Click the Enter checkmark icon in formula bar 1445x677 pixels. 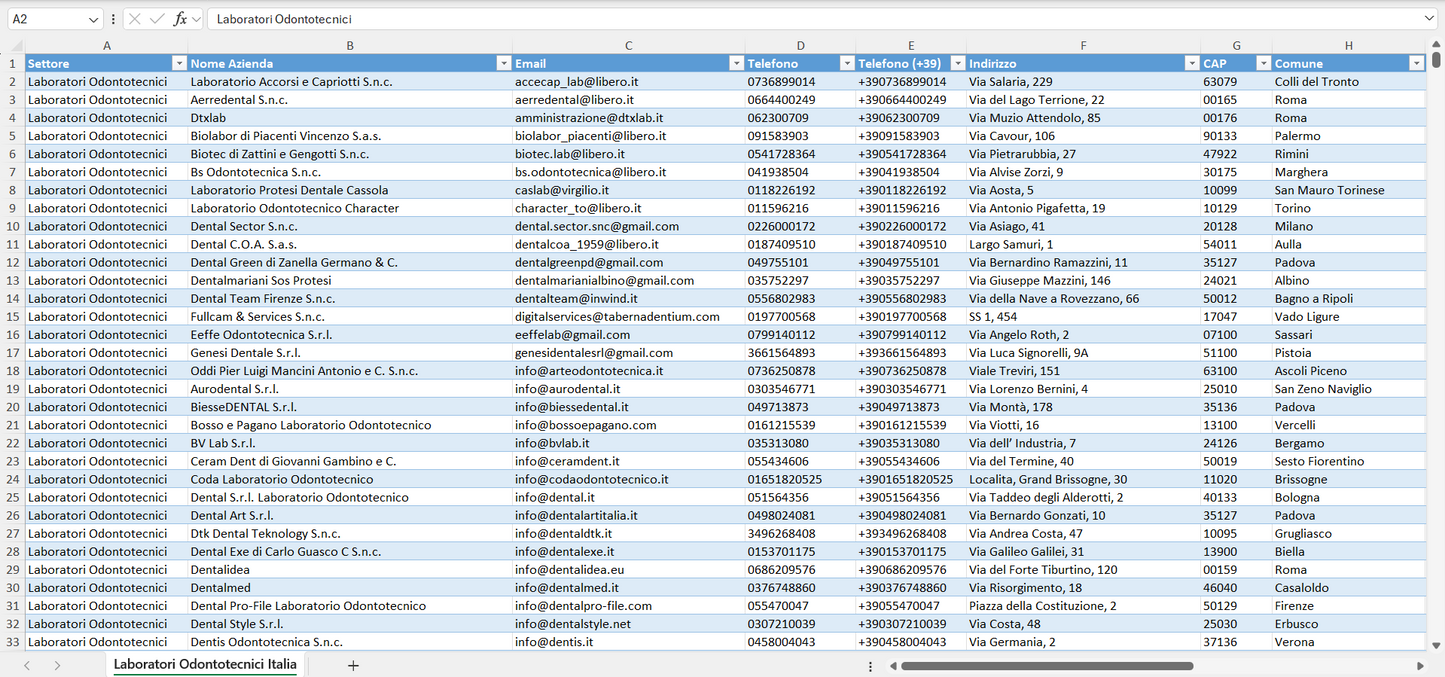click(x=157, y=19)
